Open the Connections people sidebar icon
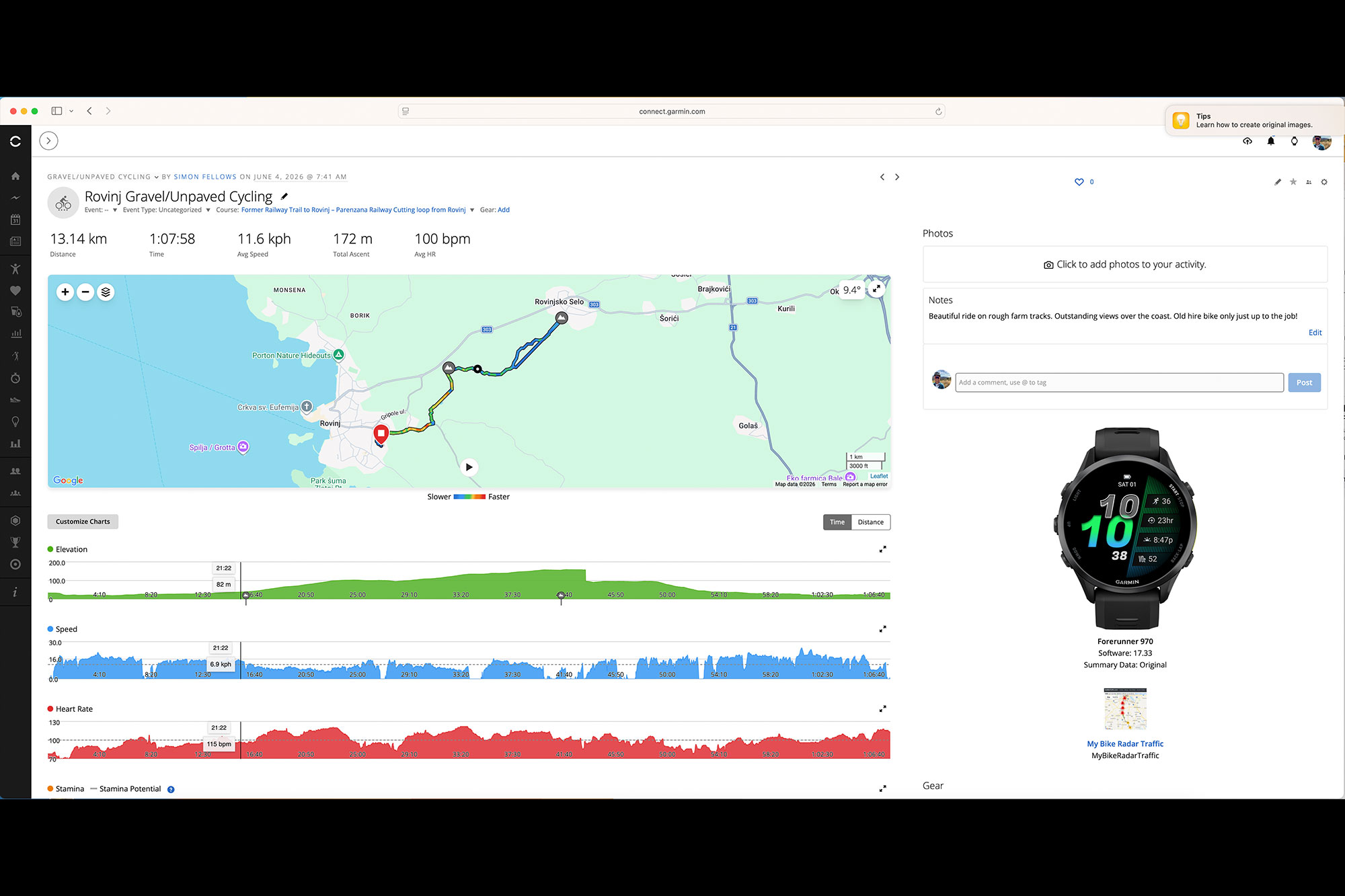 pyautogui.click(x=15, y=471)
